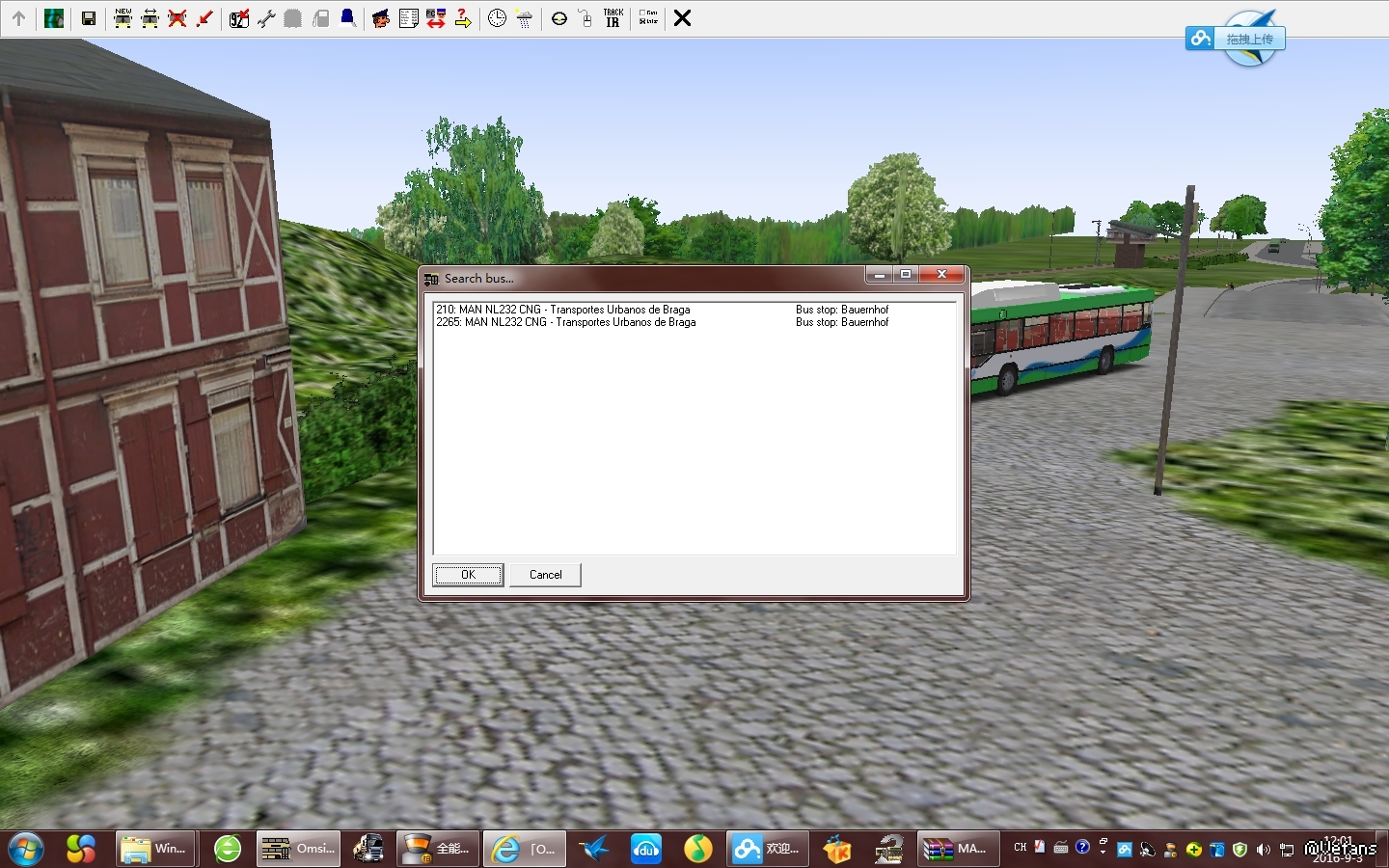
Task: Open the tray keyboard icon
Action: click(1061, 848)
